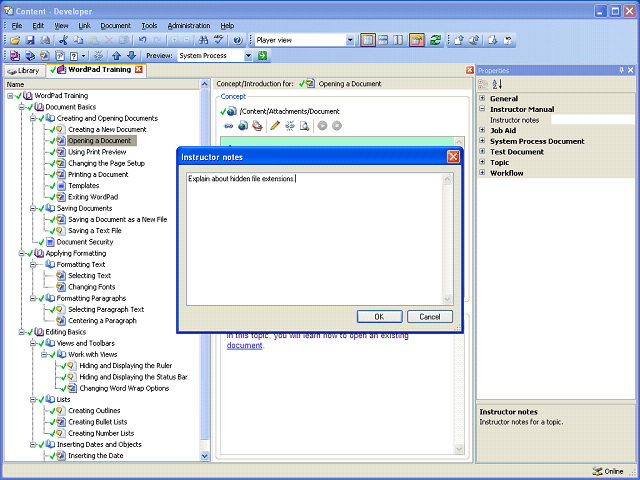The width and height of the screenshot is (640, 480).
Task: Click the Move Down blue arrow icon
Action: click(x=131, y=56)
